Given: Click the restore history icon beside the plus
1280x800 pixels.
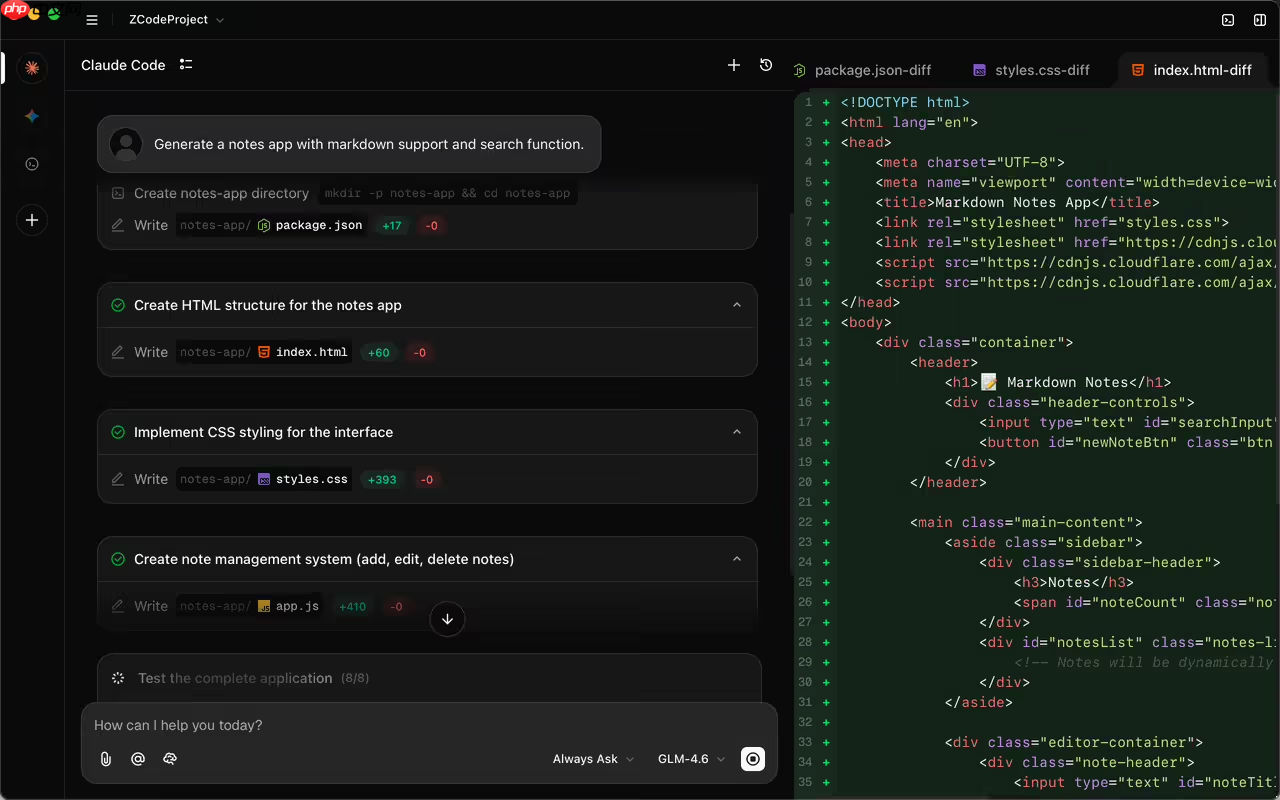Looking at the screenshot, I should point(766,64).
